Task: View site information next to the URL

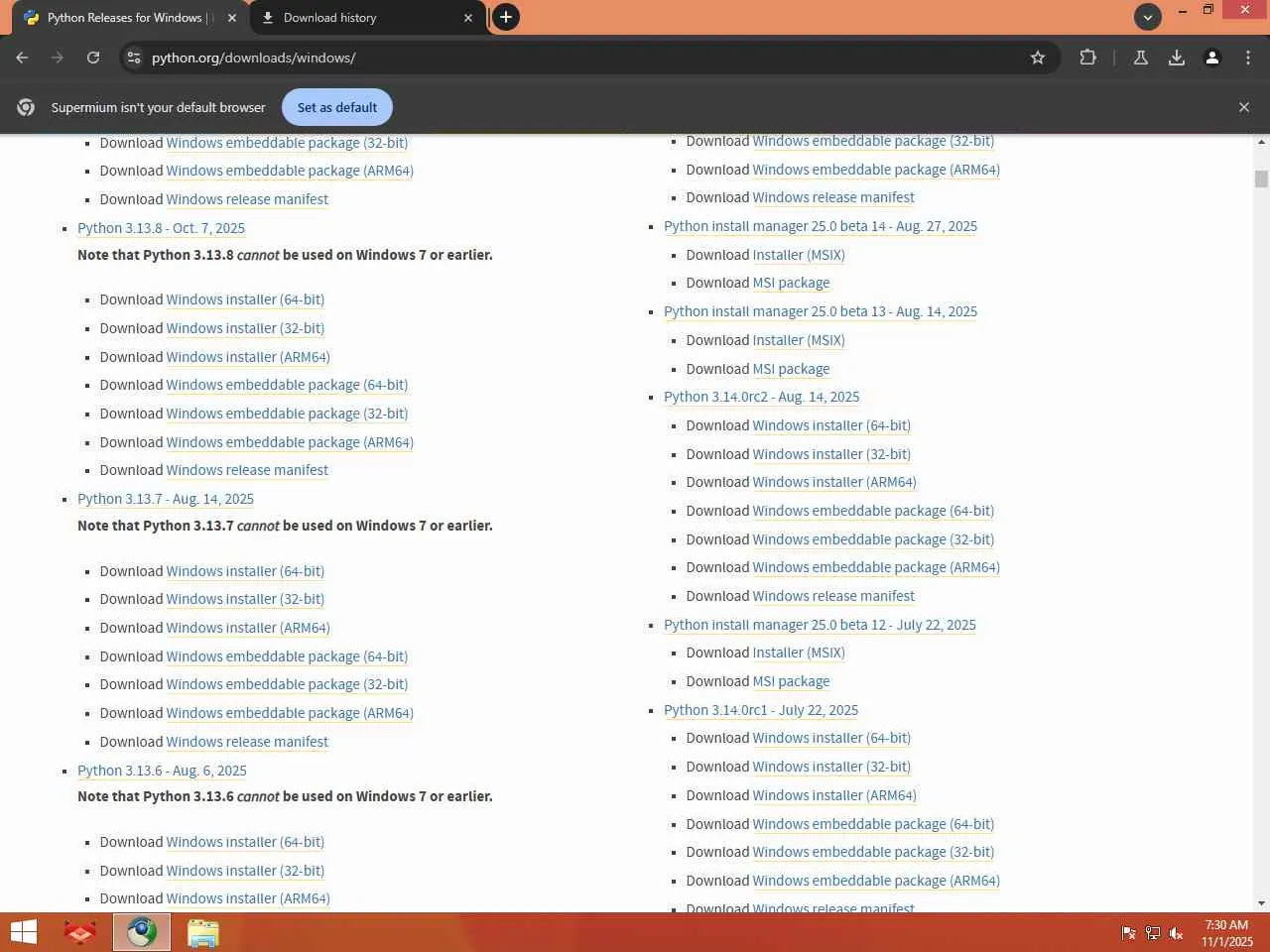Action: (x=134, y=58)
